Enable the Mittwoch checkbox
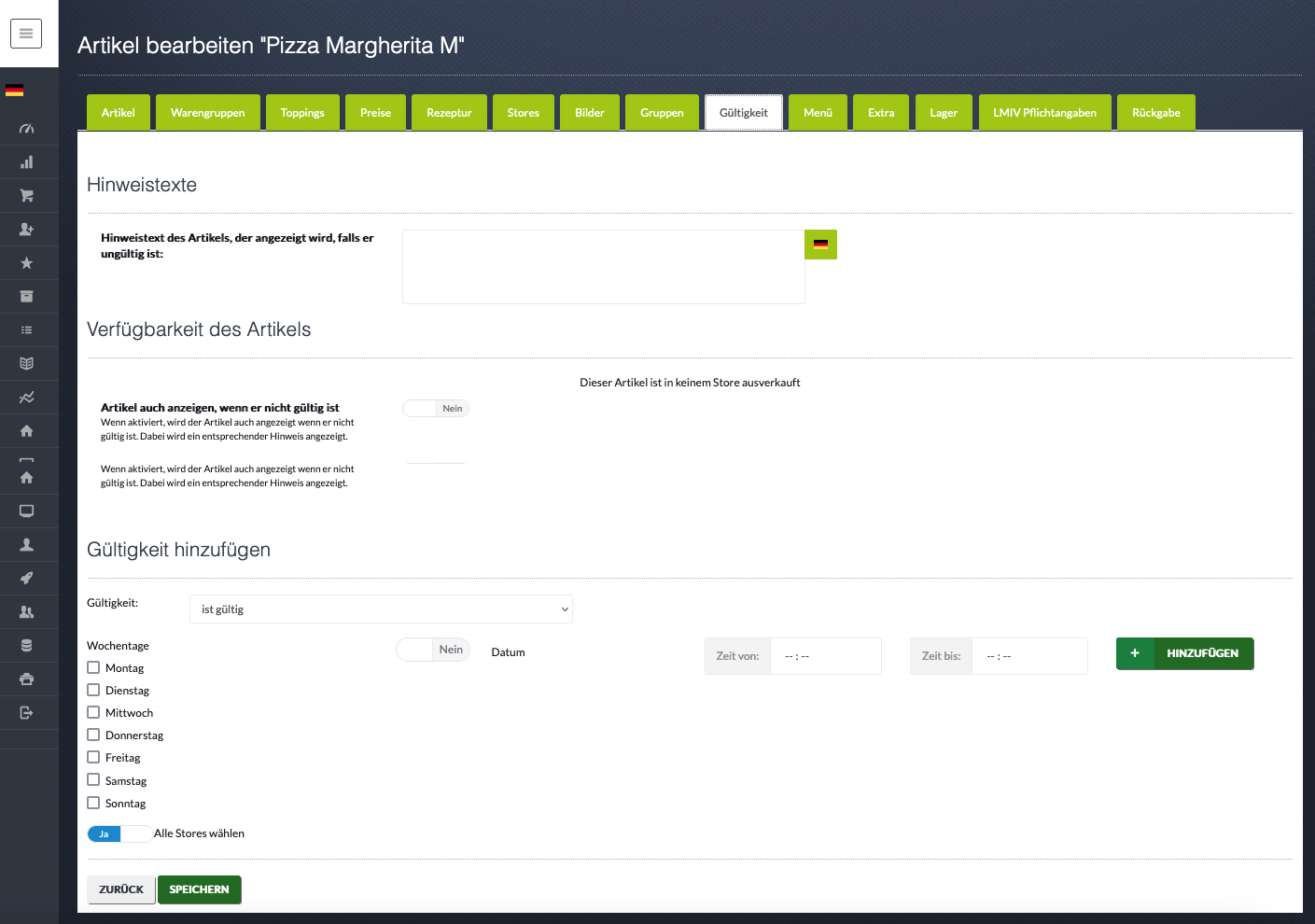This screenshot has width=1315, height=924. (93, 712)
